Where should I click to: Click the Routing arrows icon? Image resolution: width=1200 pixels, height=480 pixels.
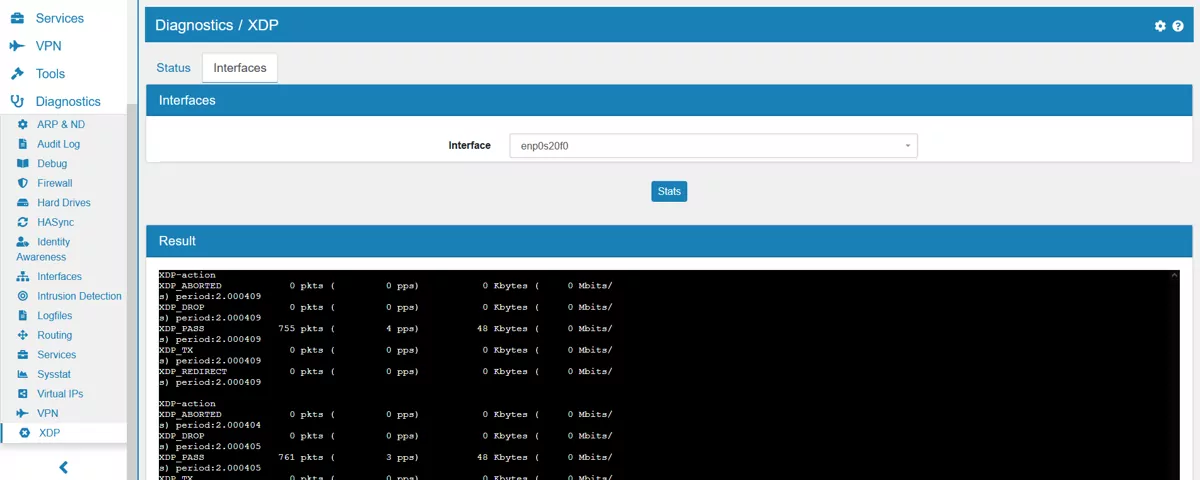(23, 335)
